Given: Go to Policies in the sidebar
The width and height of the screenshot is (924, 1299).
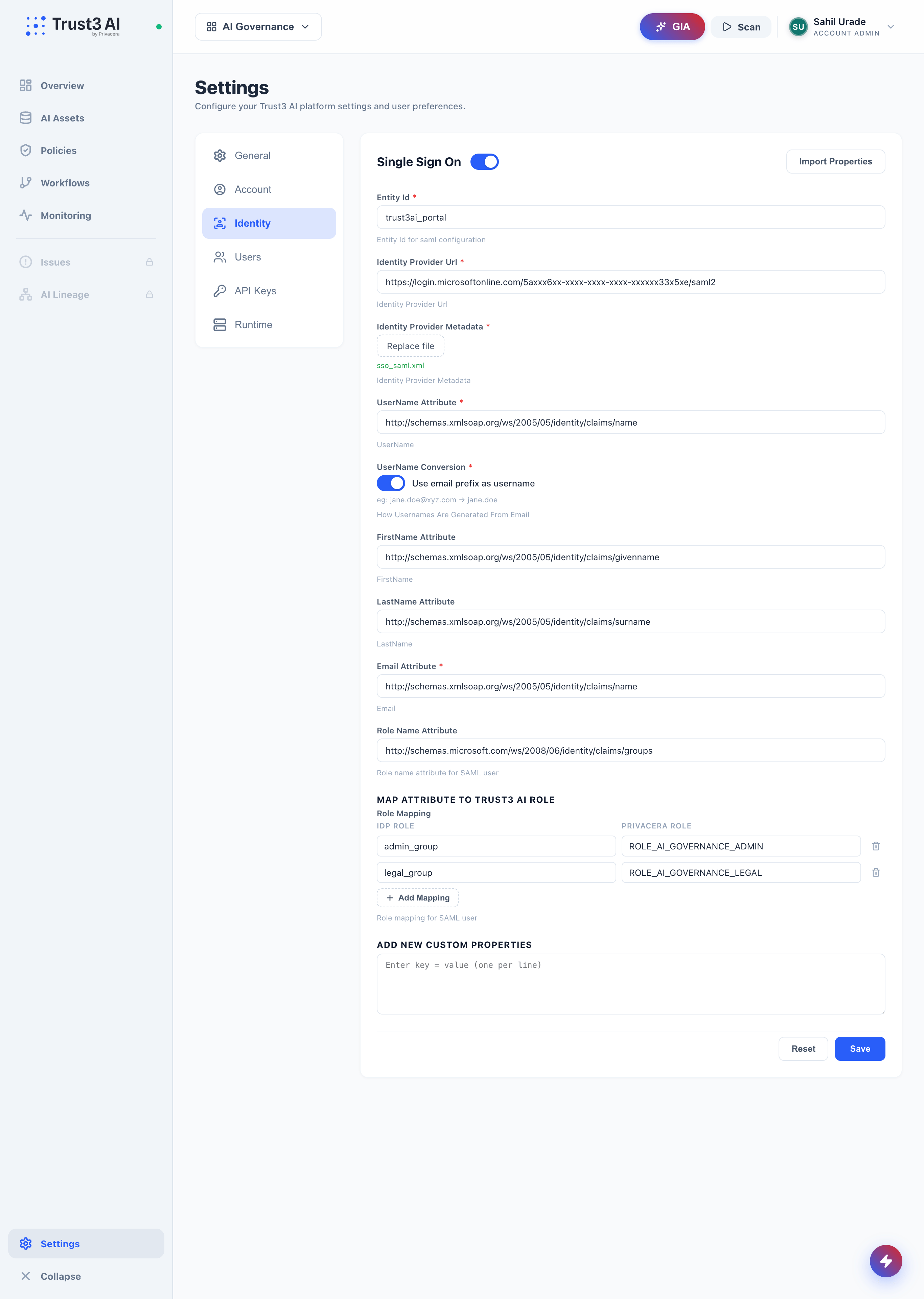Looking at the screenshot, I should [x=86, y=150].
